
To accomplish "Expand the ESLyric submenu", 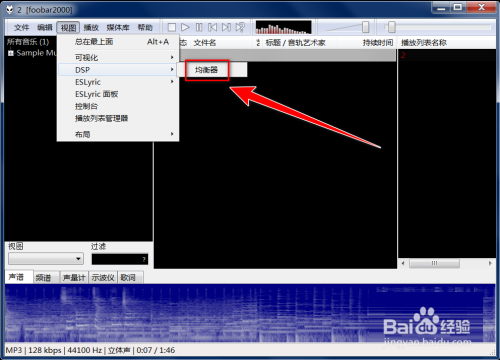I will (x=118, y=82).
